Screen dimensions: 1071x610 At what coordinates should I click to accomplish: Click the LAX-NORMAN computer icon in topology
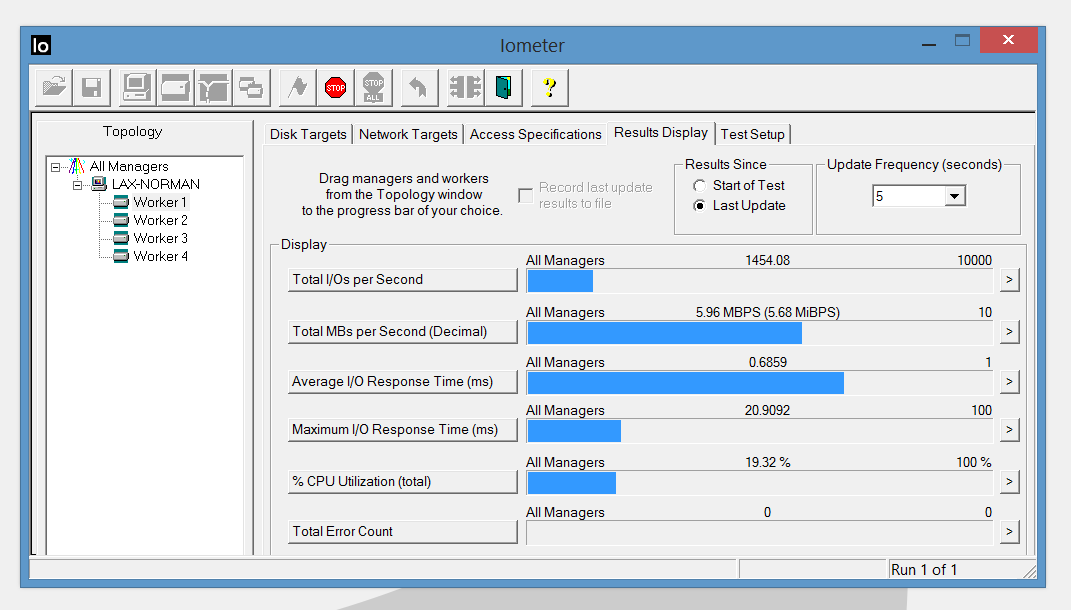click(99, 184)
